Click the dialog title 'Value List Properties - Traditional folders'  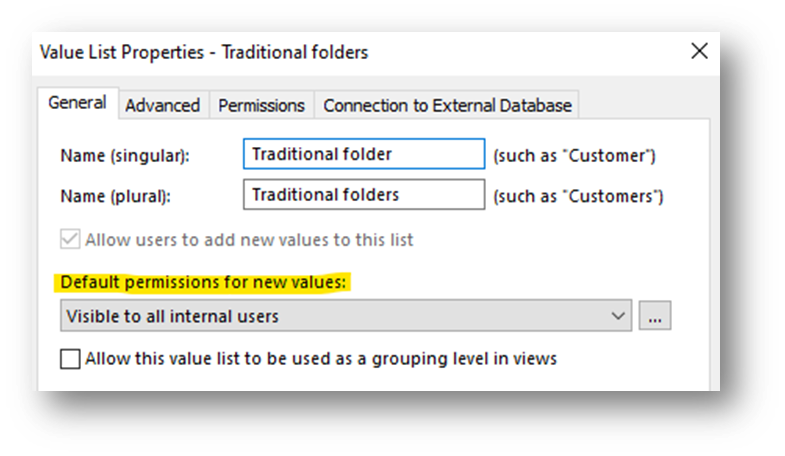point(203,52)
